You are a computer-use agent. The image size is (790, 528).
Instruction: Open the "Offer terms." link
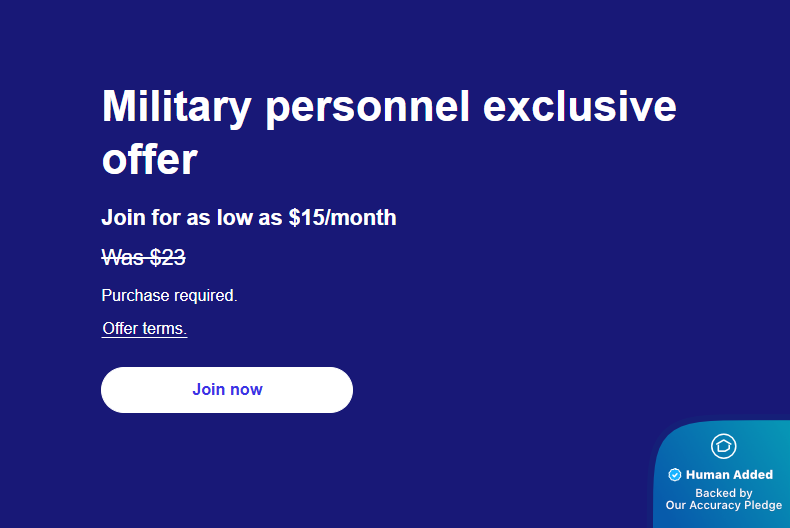coord(144,328)
